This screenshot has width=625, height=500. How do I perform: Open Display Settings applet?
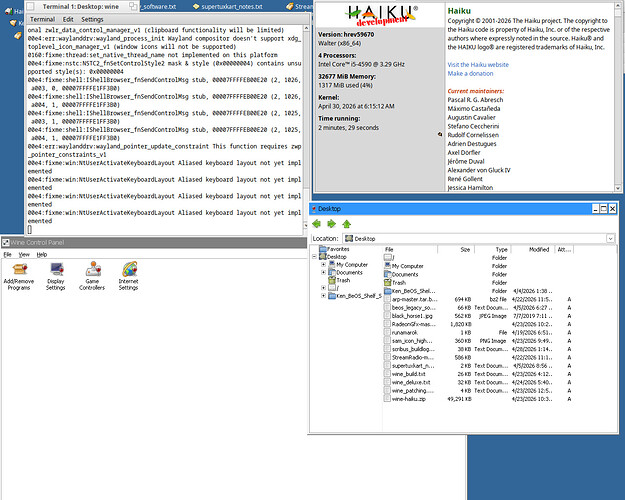point(56,276)
